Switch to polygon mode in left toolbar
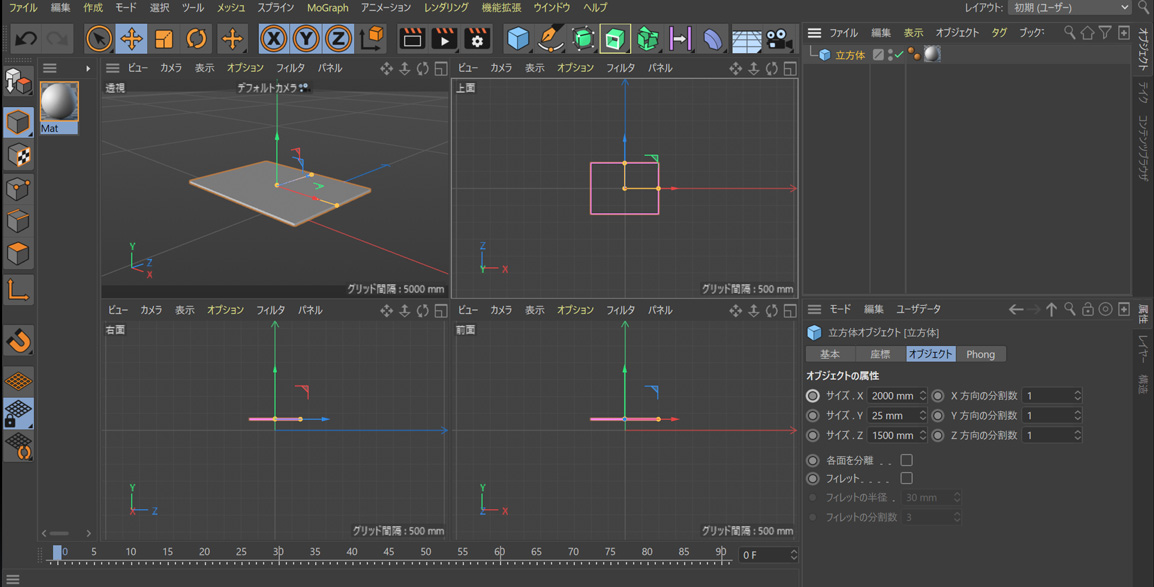The width and height of the screenshot is (1154, 587). click(18, 254)
